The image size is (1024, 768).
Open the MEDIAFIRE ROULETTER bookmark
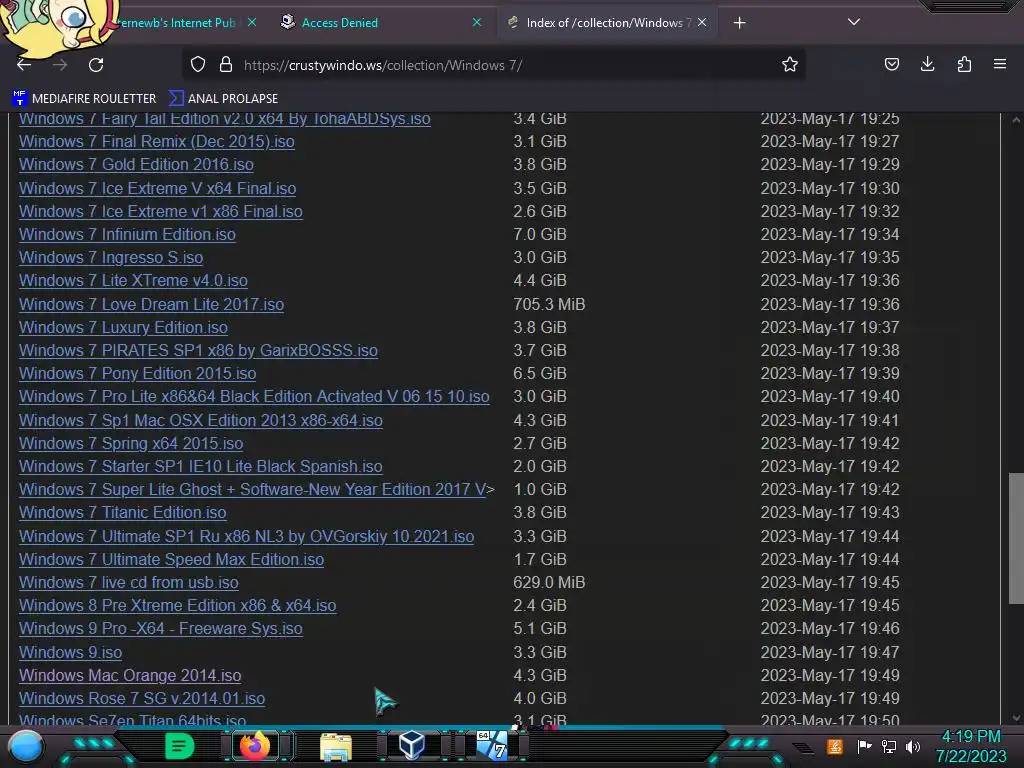(84, 99)
